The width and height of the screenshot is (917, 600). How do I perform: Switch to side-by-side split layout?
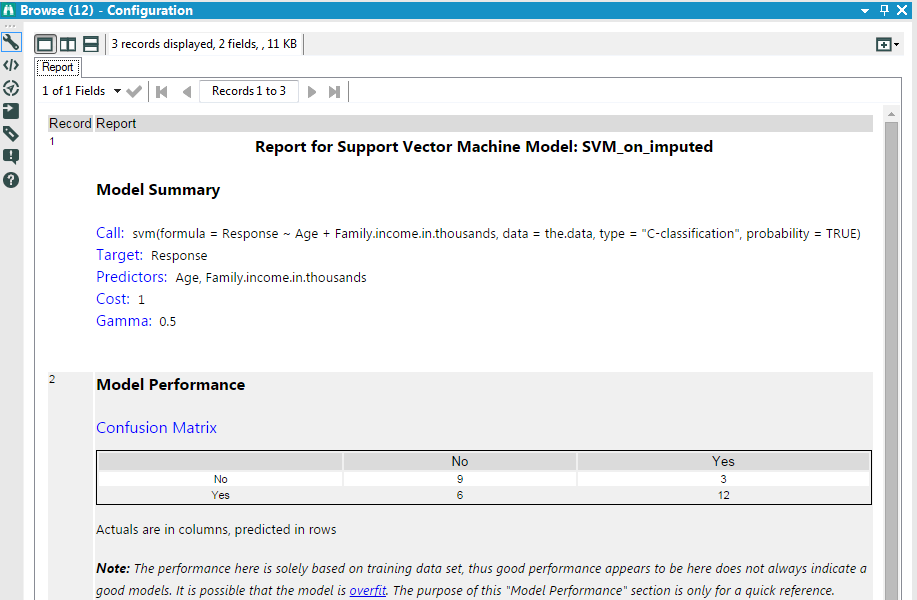[67, 44]
